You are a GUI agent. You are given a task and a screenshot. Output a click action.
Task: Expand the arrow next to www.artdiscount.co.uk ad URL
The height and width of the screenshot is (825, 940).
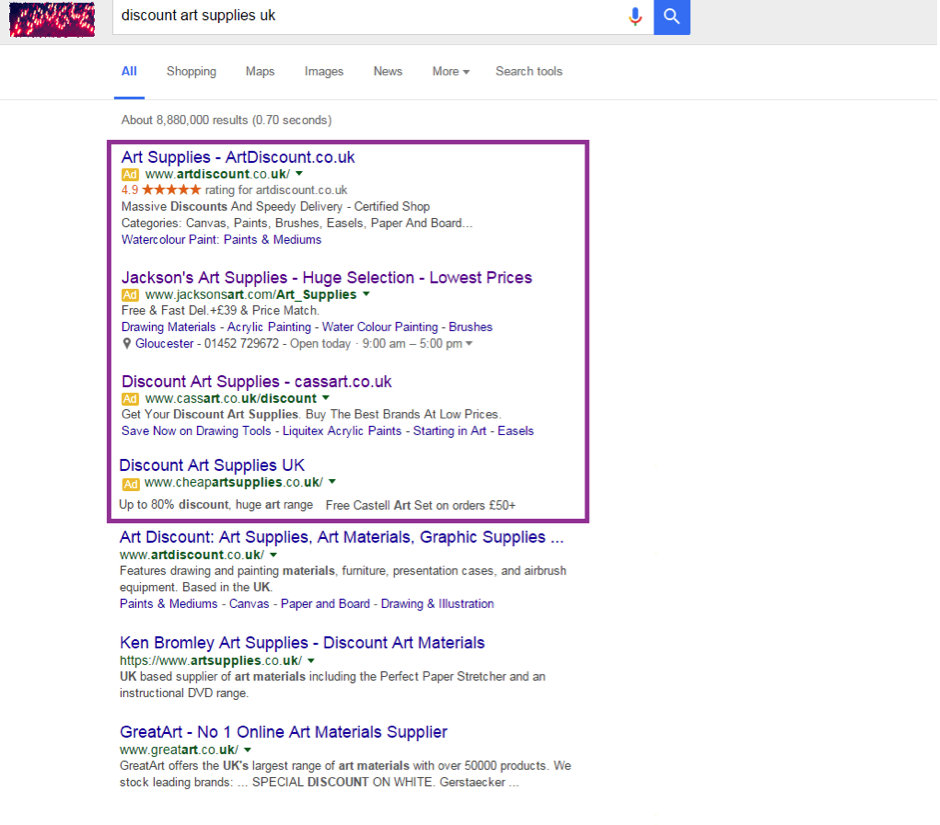299,174
